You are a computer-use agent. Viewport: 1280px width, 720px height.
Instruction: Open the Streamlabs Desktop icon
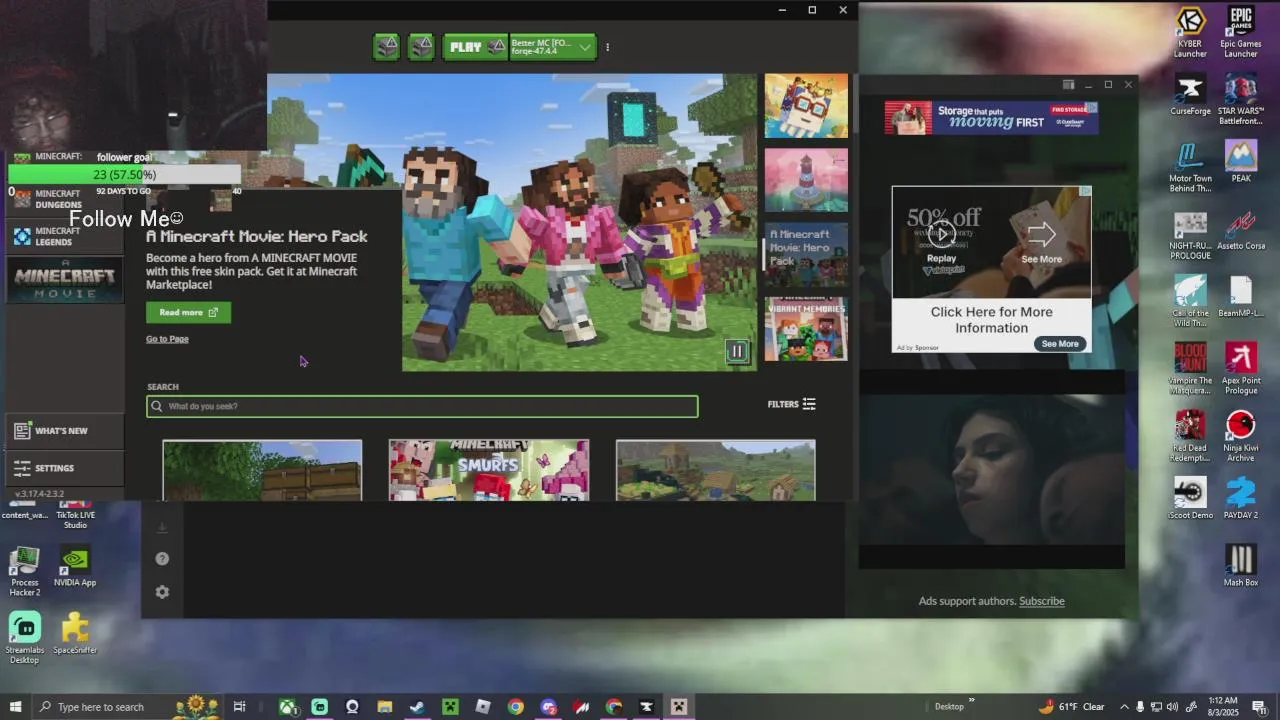pos(24,638)
